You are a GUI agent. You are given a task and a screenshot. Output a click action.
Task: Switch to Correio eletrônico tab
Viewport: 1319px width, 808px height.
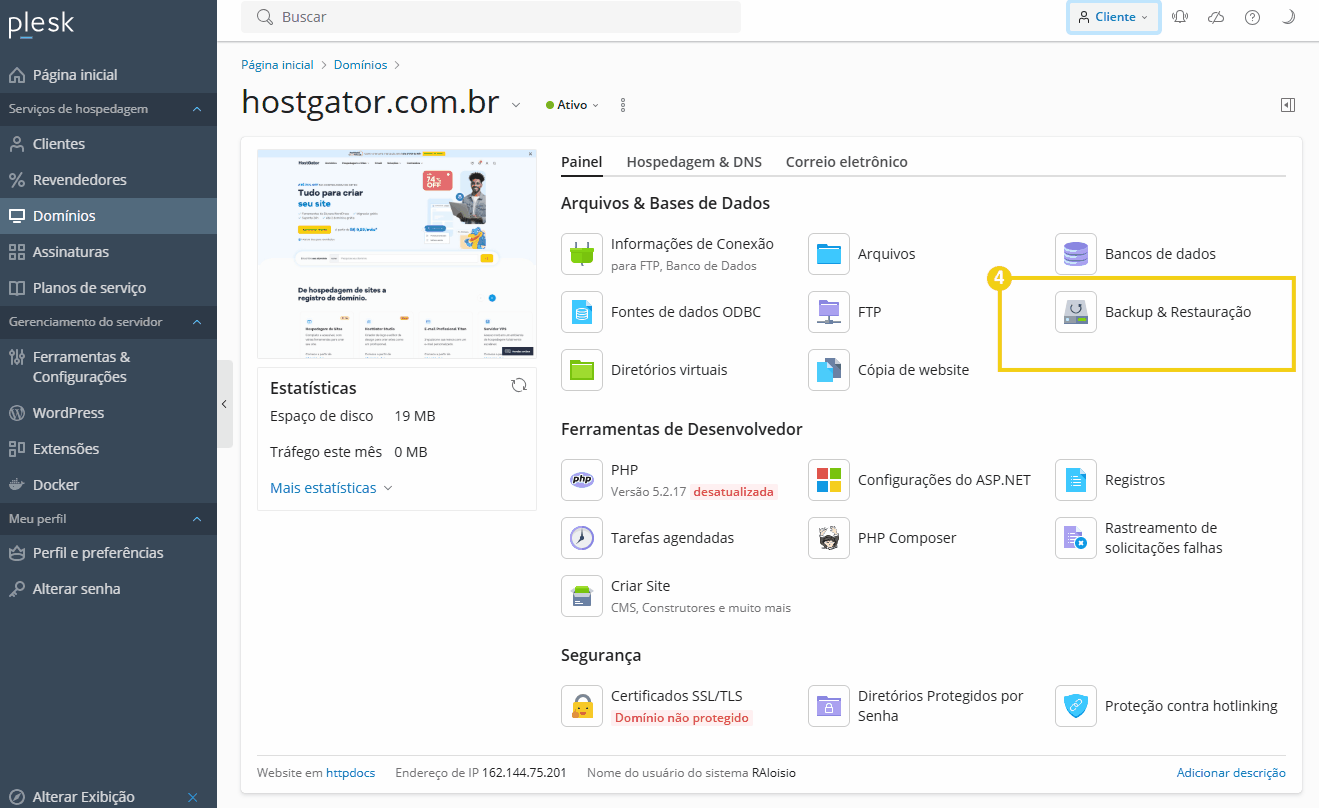tap(847, 162)
